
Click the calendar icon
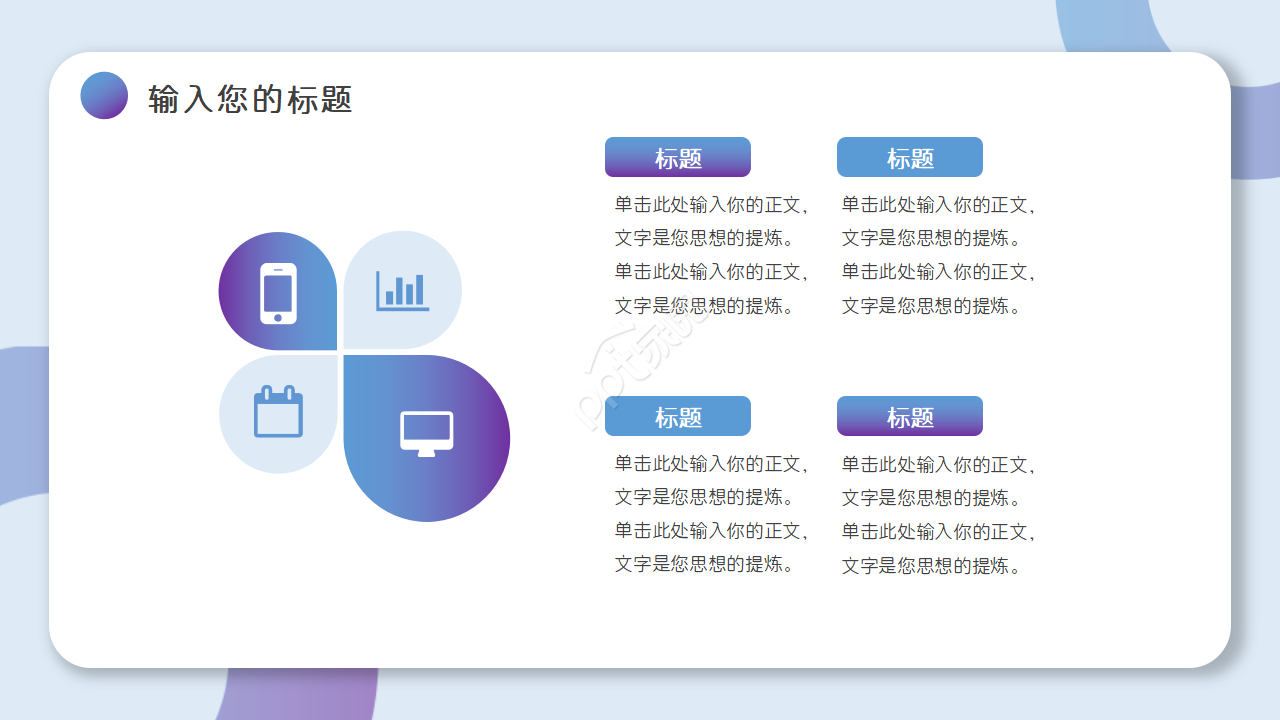277,413
